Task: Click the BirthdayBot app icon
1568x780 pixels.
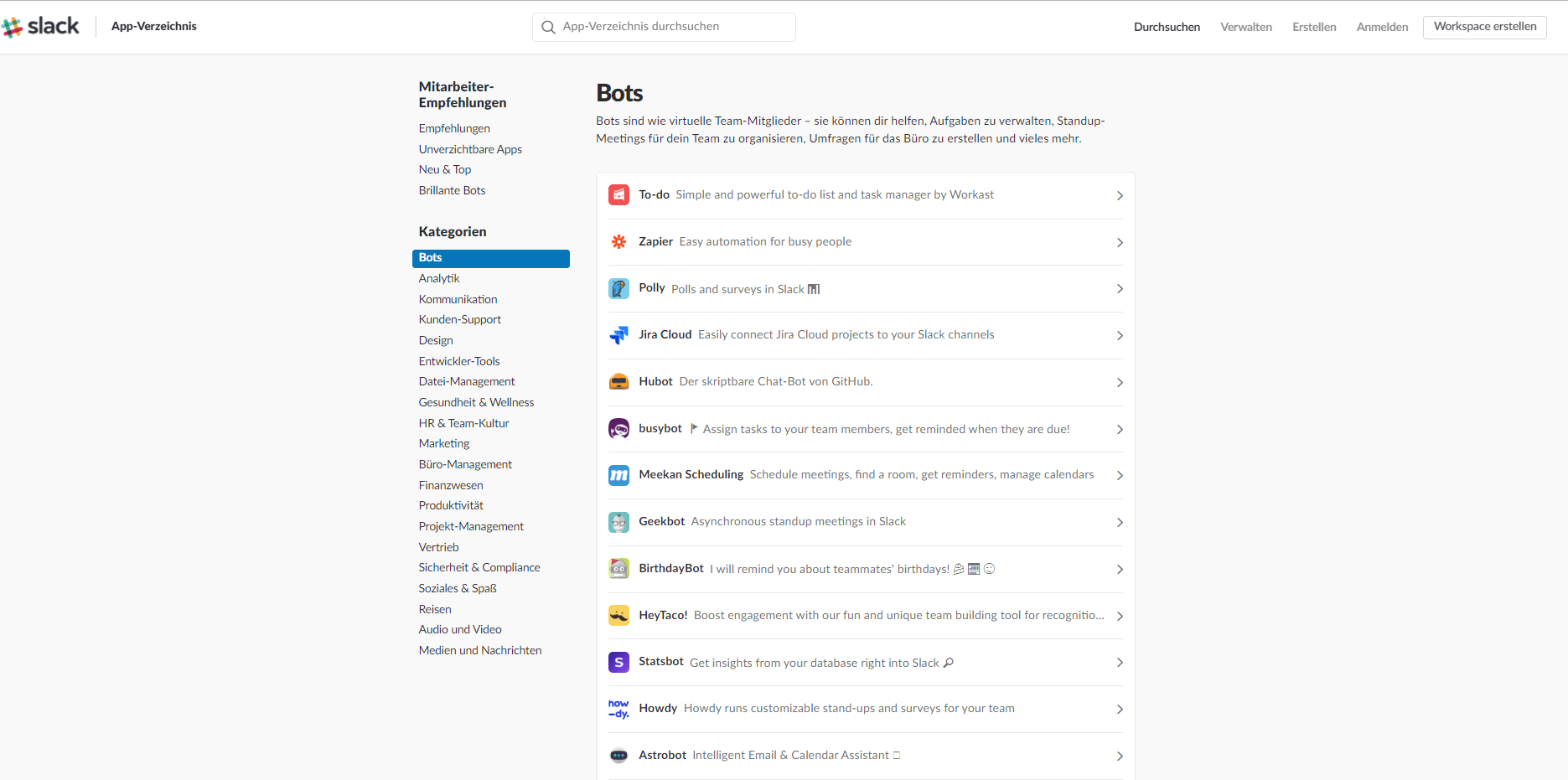Action: 618,569
